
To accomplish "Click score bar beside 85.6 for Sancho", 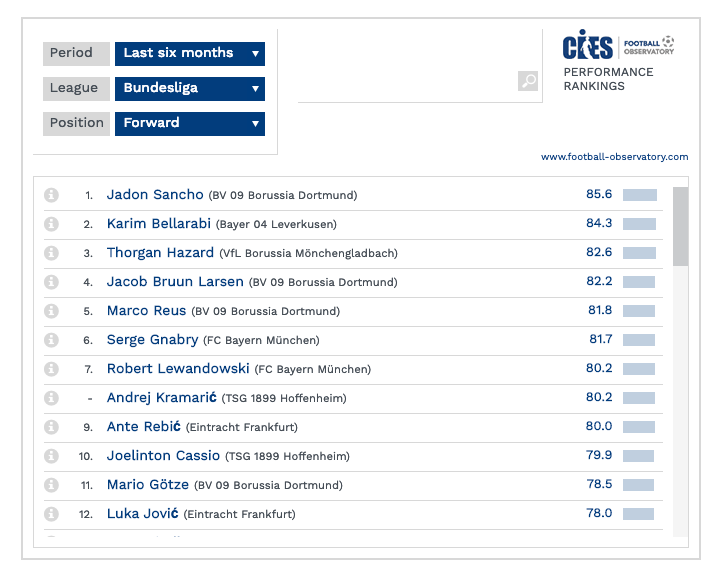I will coord(640,195).
